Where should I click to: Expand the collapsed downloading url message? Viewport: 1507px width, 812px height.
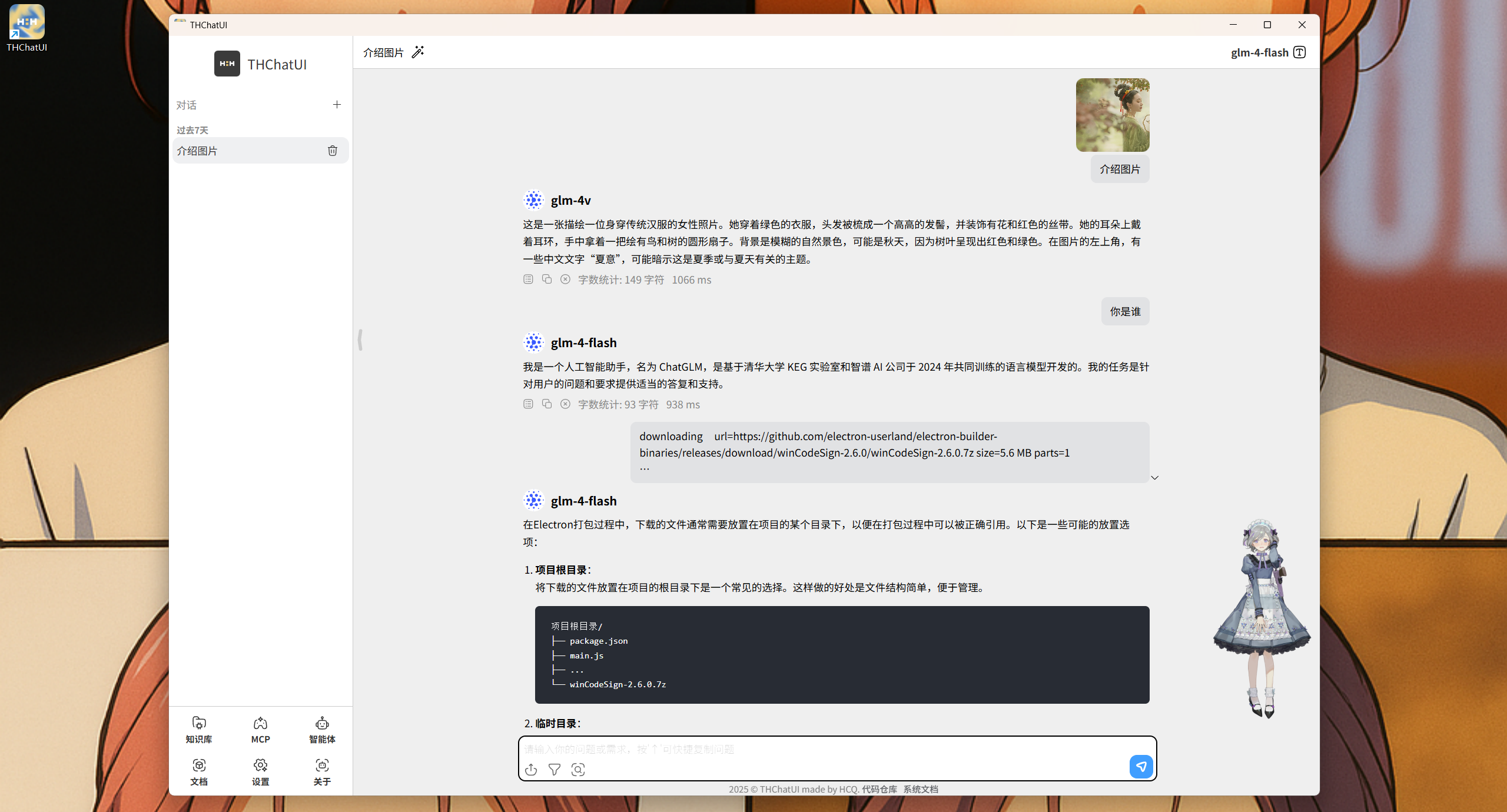click(1154, 478)
